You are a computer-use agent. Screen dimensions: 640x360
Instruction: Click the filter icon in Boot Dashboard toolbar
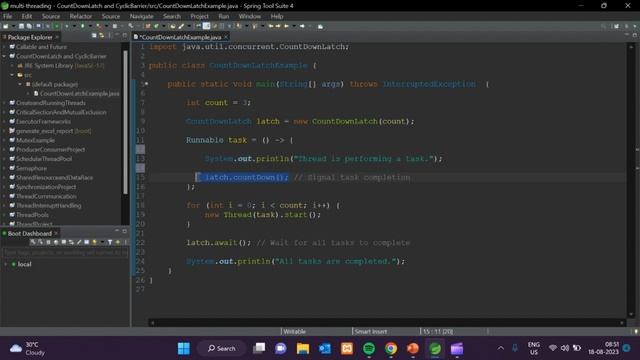point(110,242)
